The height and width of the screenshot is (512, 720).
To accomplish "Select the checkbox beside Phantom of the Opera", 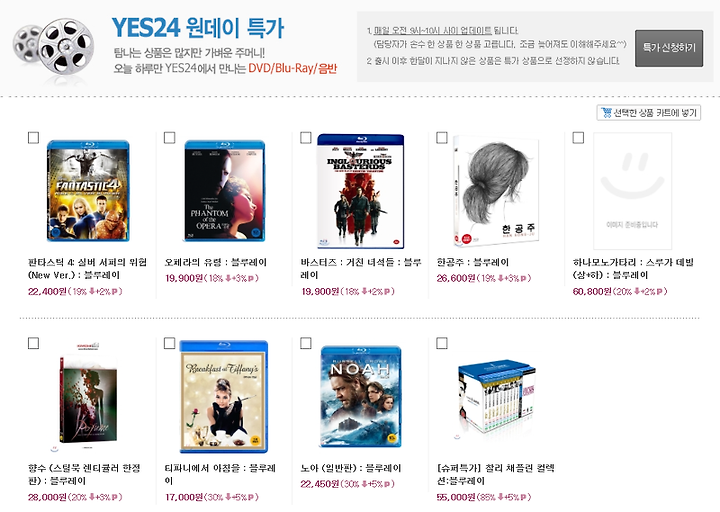I will pos(169,138).
